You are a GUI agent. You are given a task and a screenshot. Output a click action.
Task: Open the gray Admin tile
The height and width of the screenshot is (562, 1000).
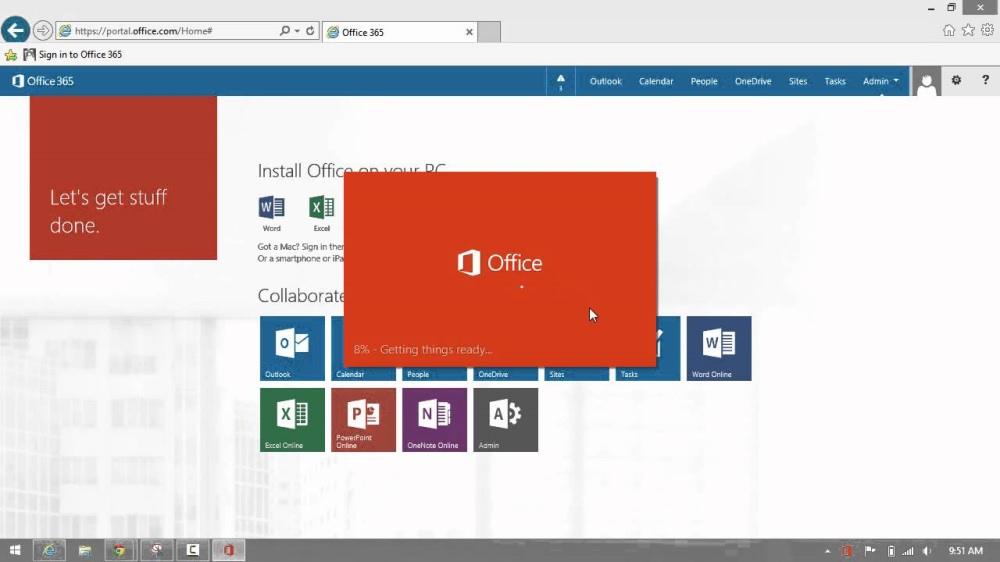pyautogui.click(x=505, y=419)
